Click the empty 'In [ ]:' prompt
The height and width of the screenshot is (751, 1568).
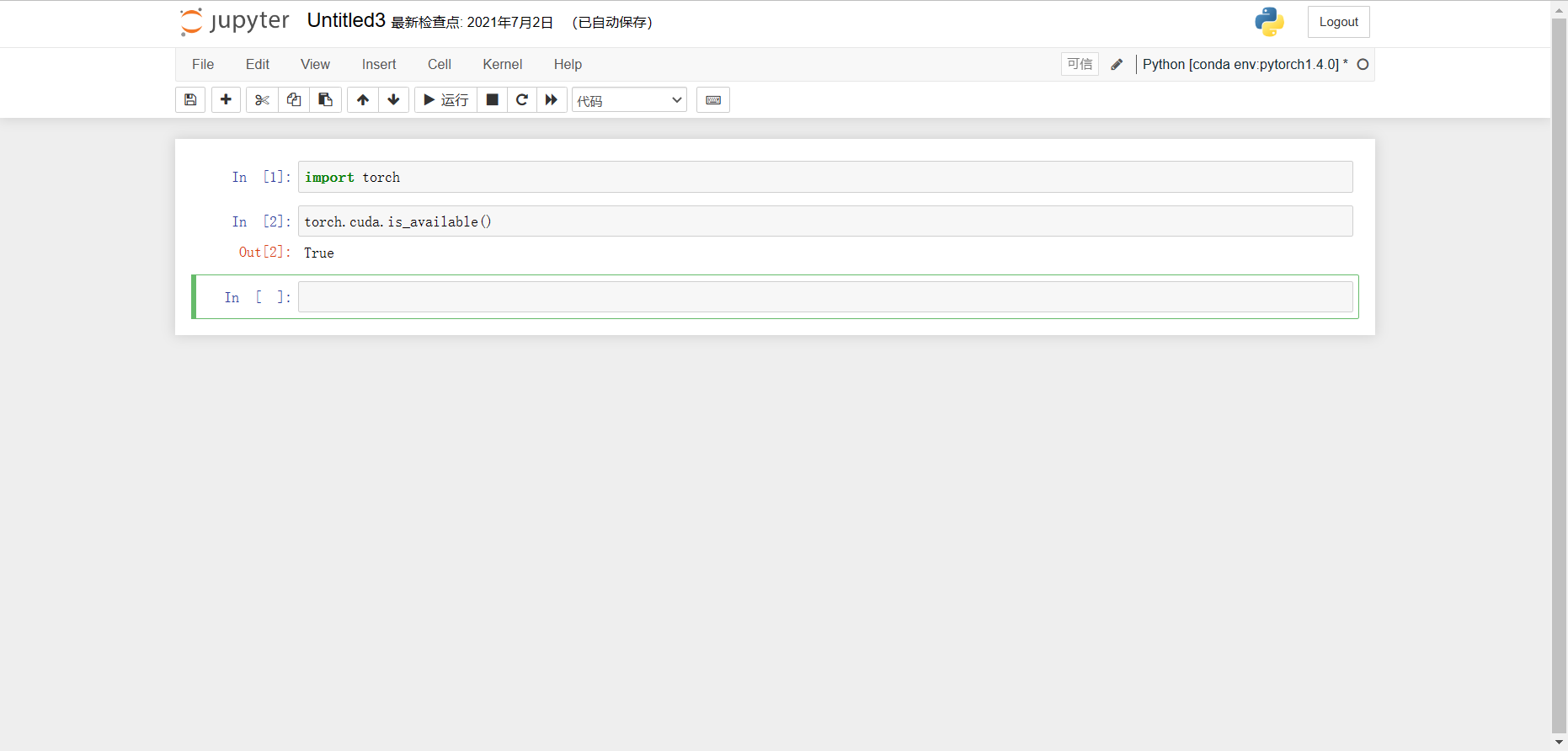(258, 298)
